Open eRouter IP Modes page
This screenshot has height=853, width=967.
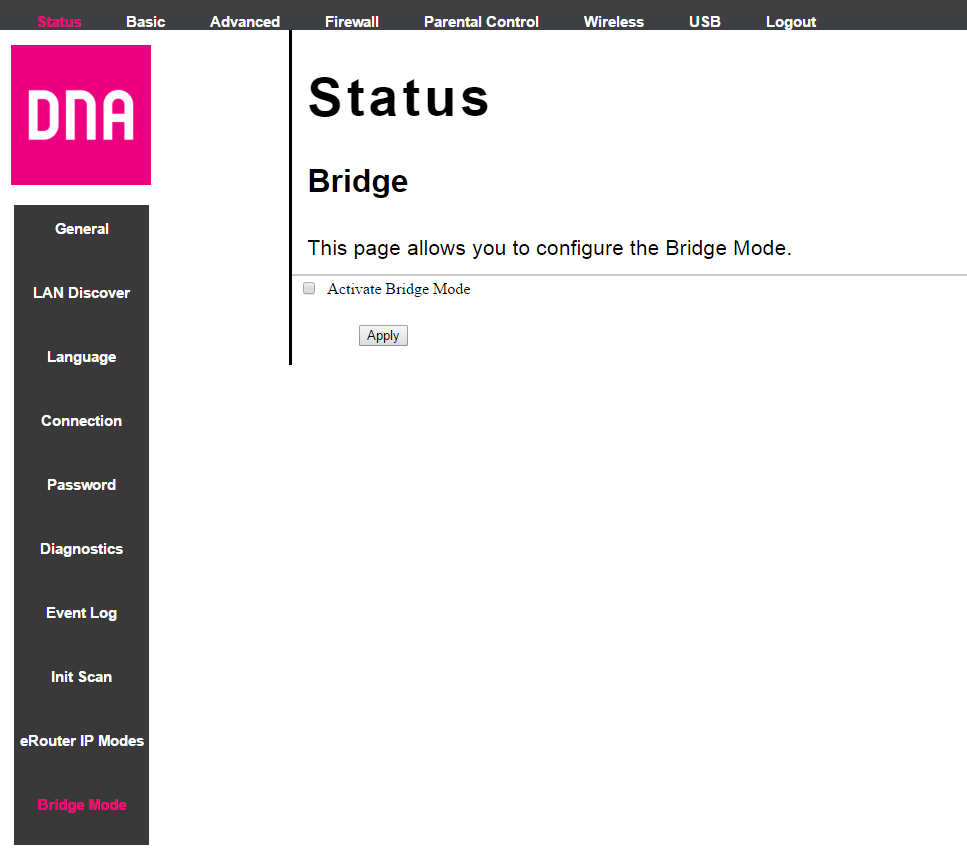click(82, 741)
